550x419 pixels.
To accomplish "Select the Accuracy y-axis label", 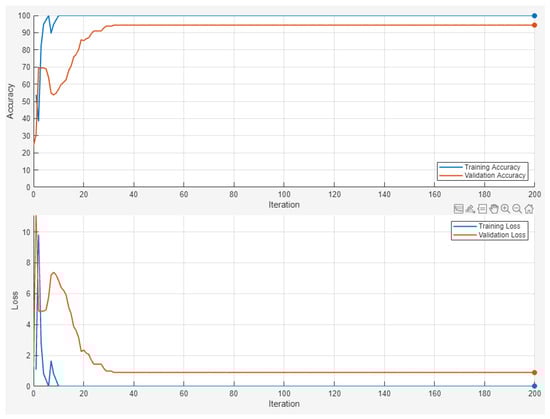I will tap(10, 101).
